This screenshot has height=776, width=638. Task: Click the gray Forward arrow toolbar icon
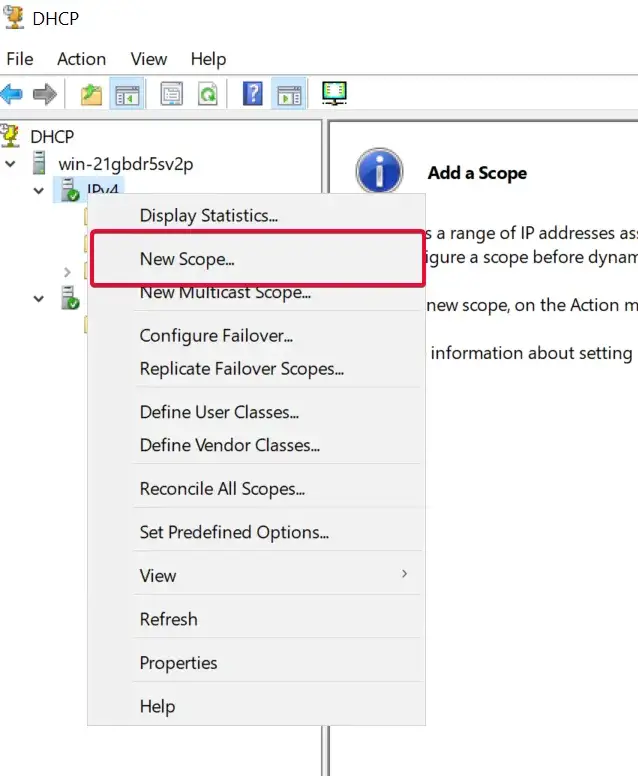(x=44, y=95)
